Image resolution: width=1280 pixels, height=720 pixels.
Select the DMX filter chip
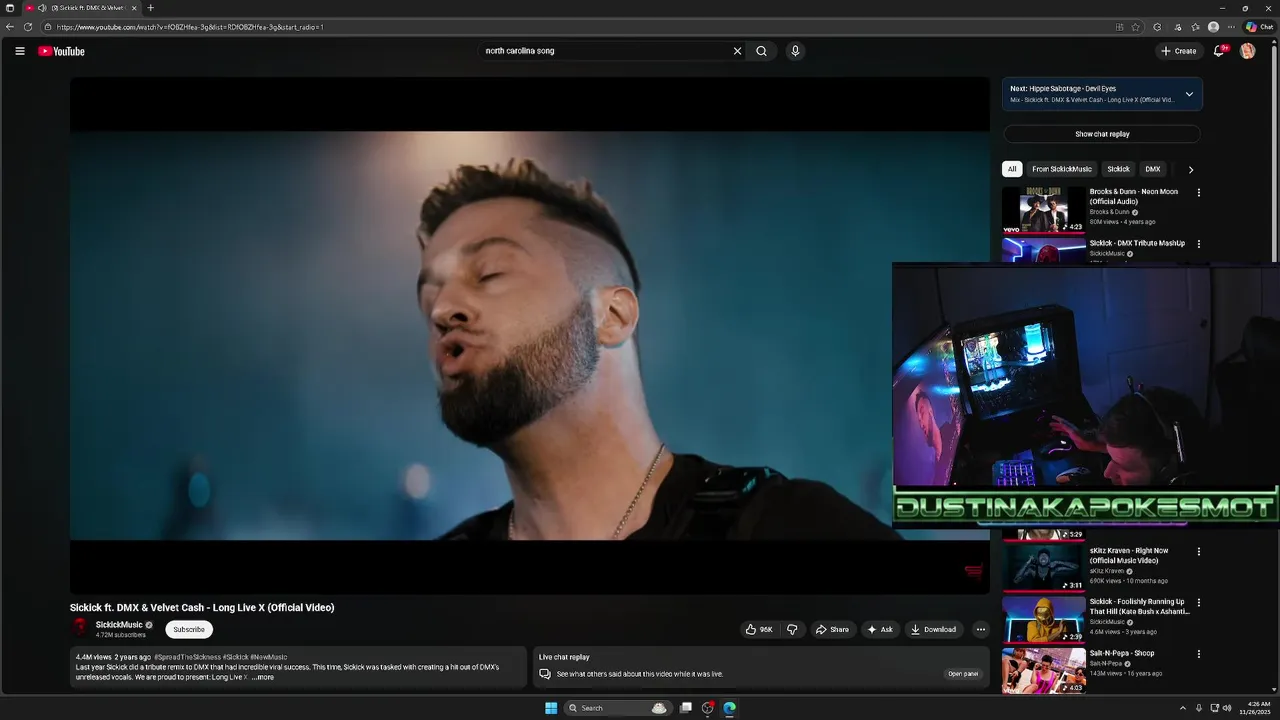(1153, 169)
